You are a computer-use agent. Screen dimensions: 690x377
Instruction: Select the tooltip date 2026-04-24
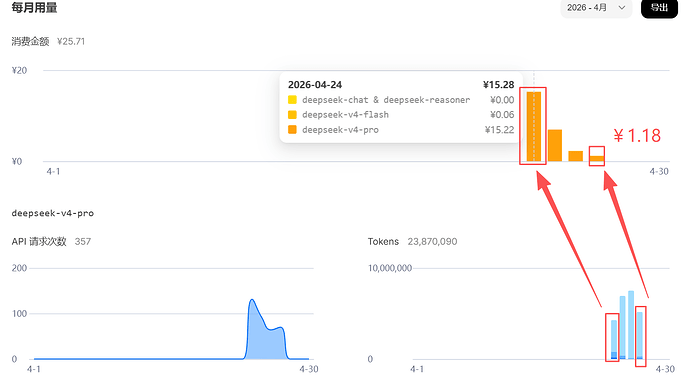point(315,84)
